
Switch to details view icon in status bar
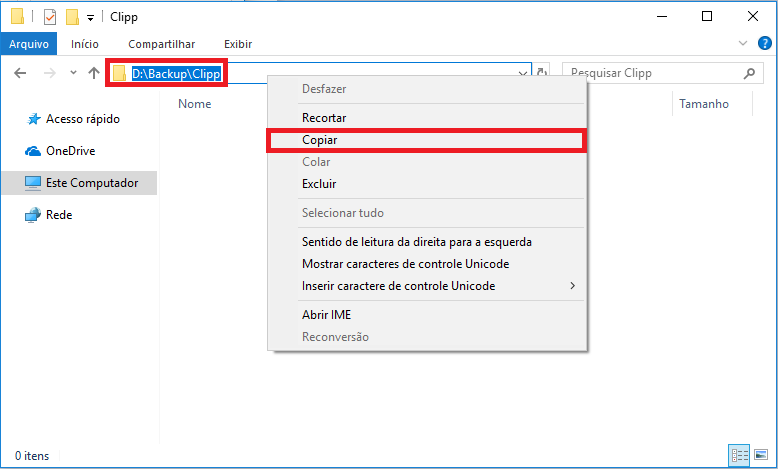pos(740,455)
